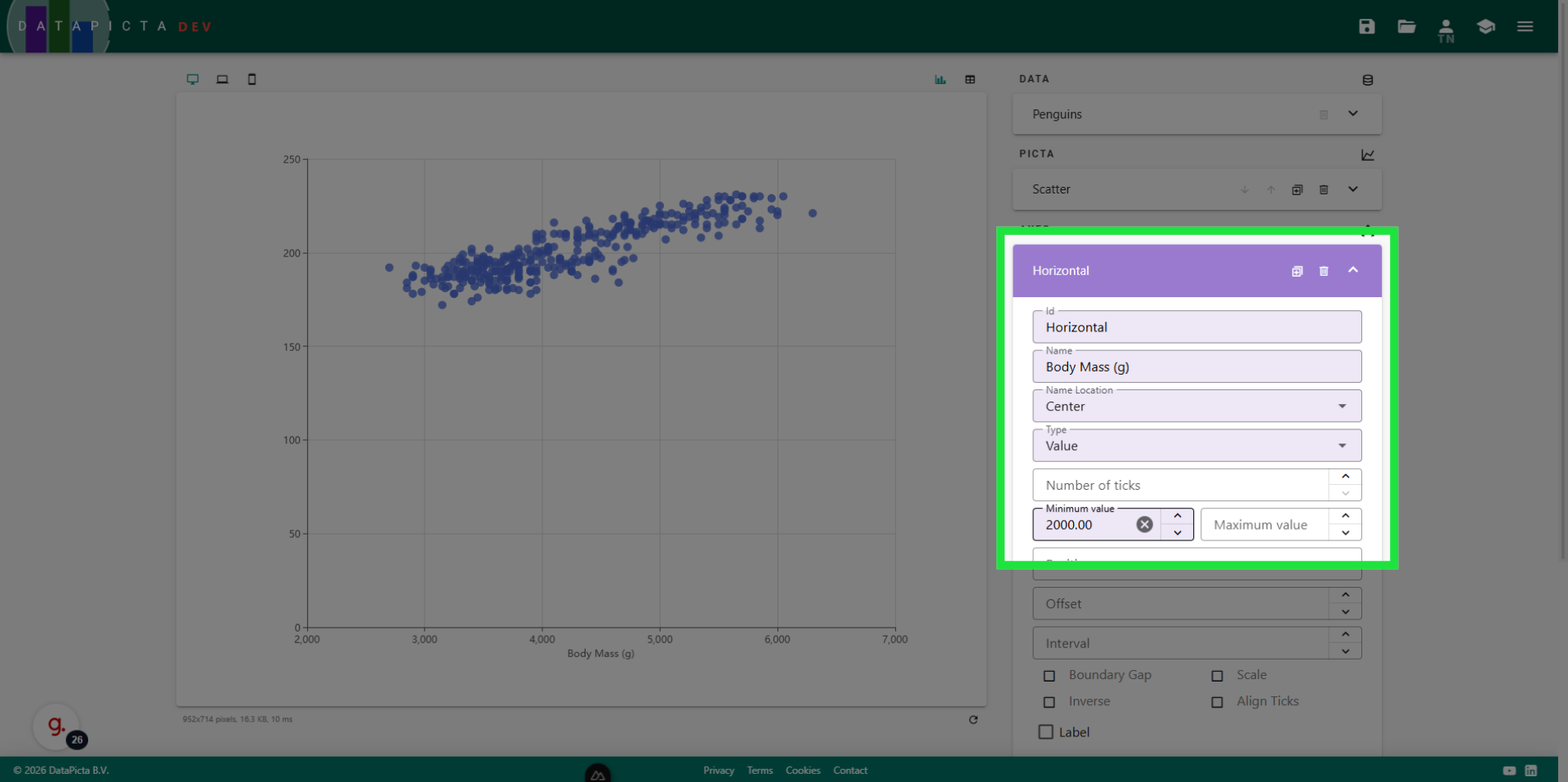Open the Privacy link in footer
Image resolution: width=1568 pixels, height=782 pixels.
pyautogui.click(x=718, y=771)
